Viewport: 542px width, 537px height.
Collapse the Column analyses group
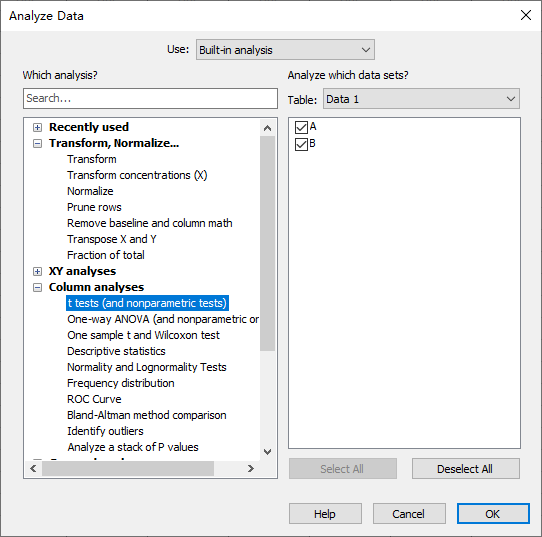pos(37,288)
